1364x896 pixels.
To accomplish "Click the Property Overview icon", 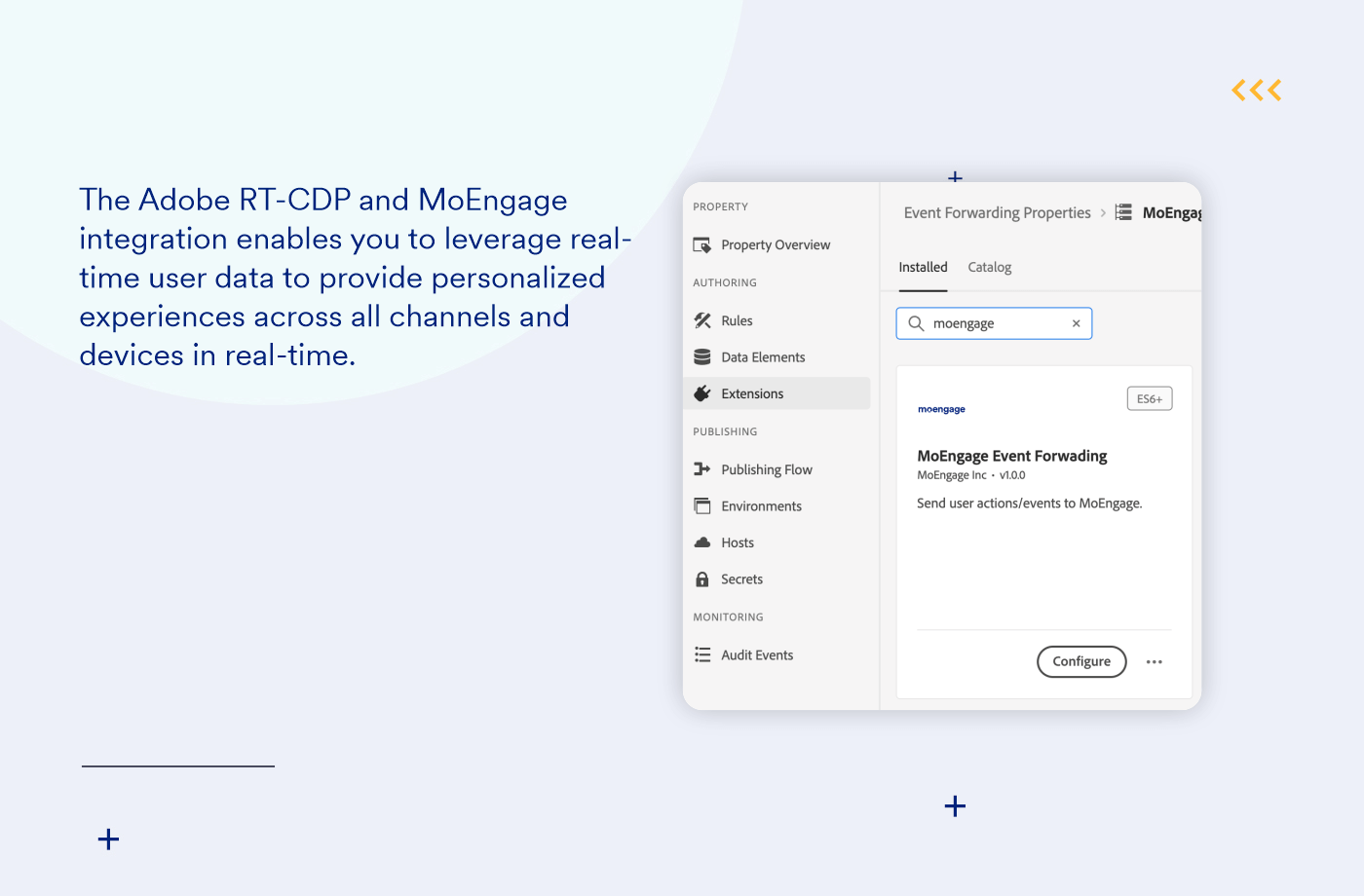I will 701,244.
